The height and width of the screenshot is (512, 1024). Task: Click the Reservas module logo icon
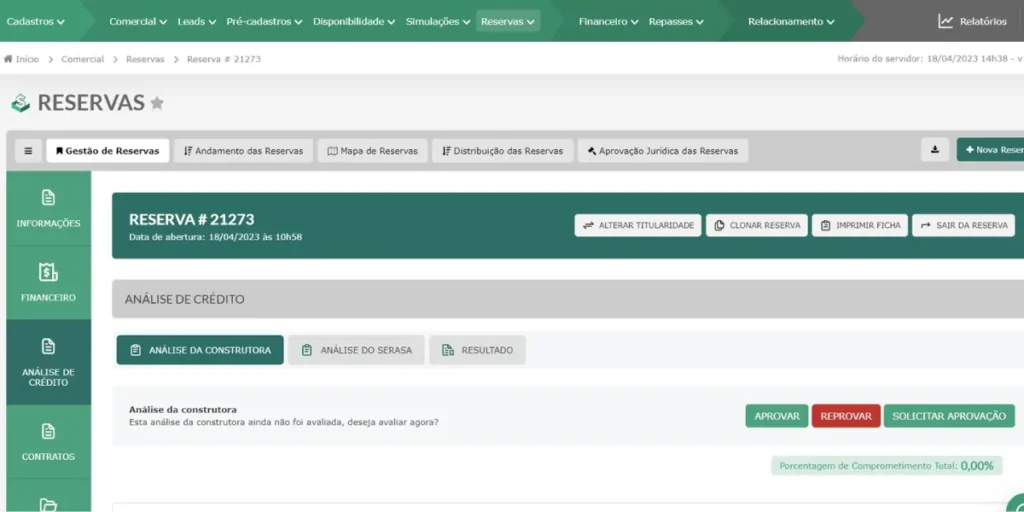tap(21, 103)
